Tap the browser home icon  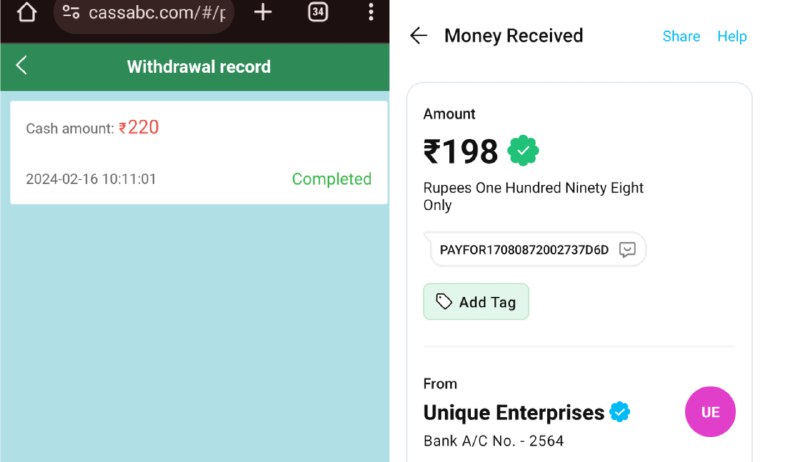[x=27, y=12]
